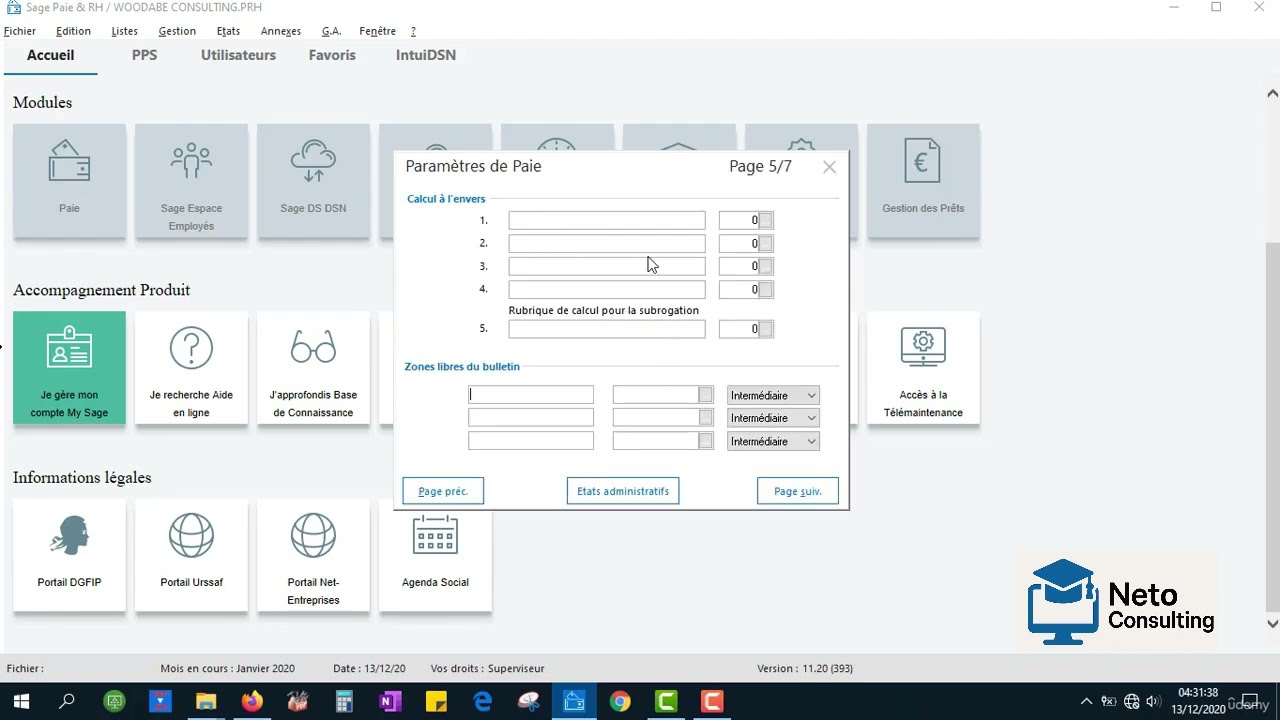Open selector button of second Zones libres row
The height and width of the screenshot is (720, 1280).
coord(706,418)
